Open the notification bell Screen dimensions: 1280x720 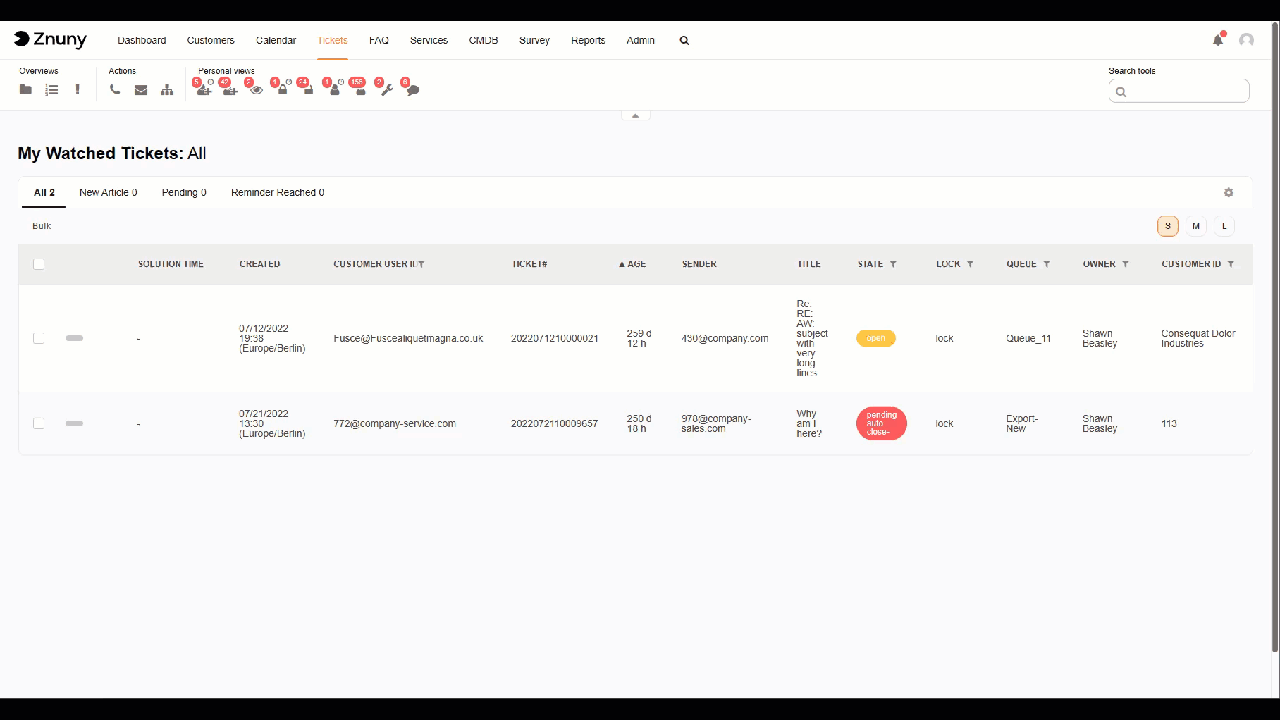click(1218, 38)
